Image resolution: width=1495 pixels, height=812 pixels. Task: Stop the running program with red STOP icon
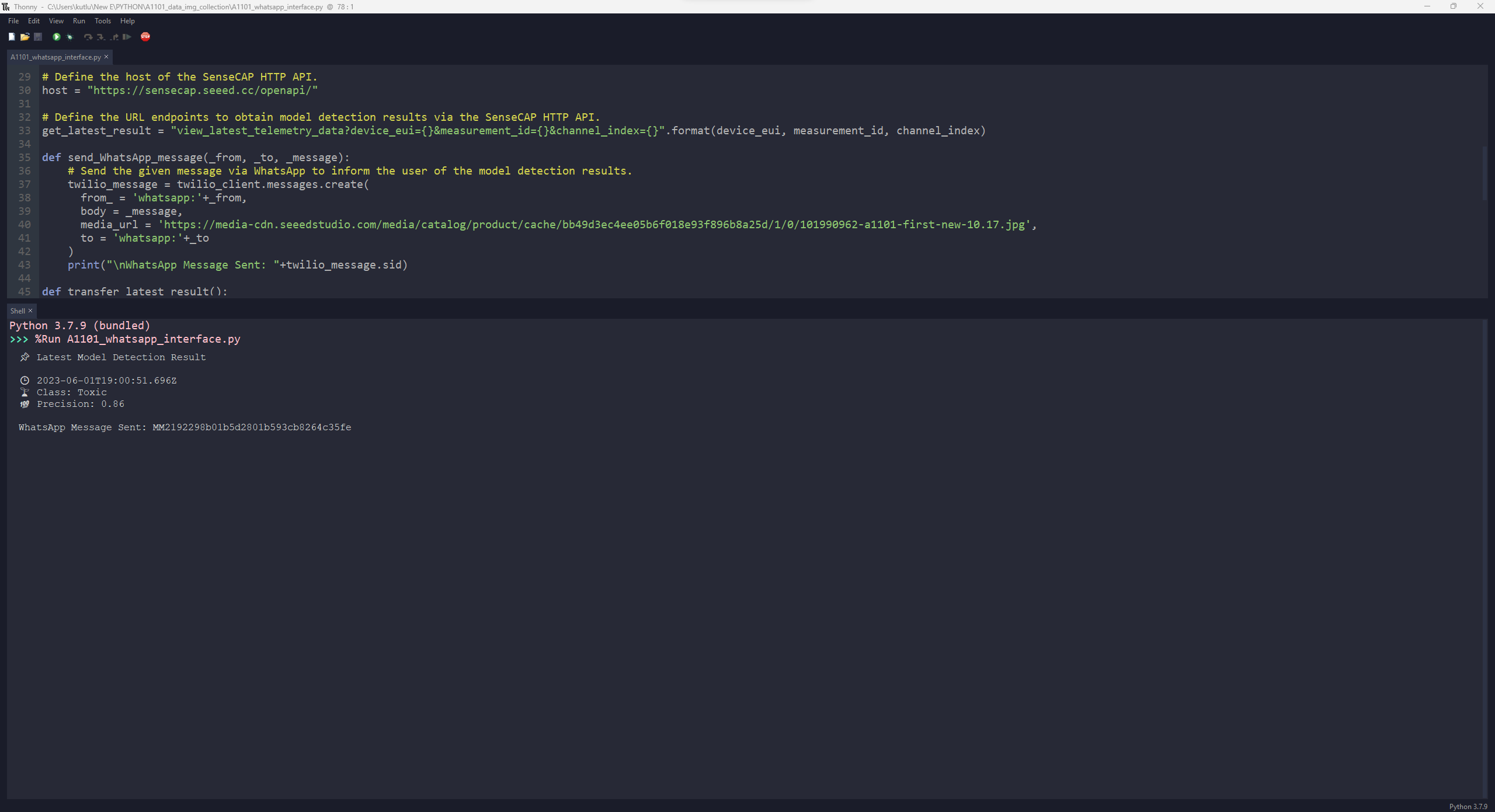(x=145, y=37)
